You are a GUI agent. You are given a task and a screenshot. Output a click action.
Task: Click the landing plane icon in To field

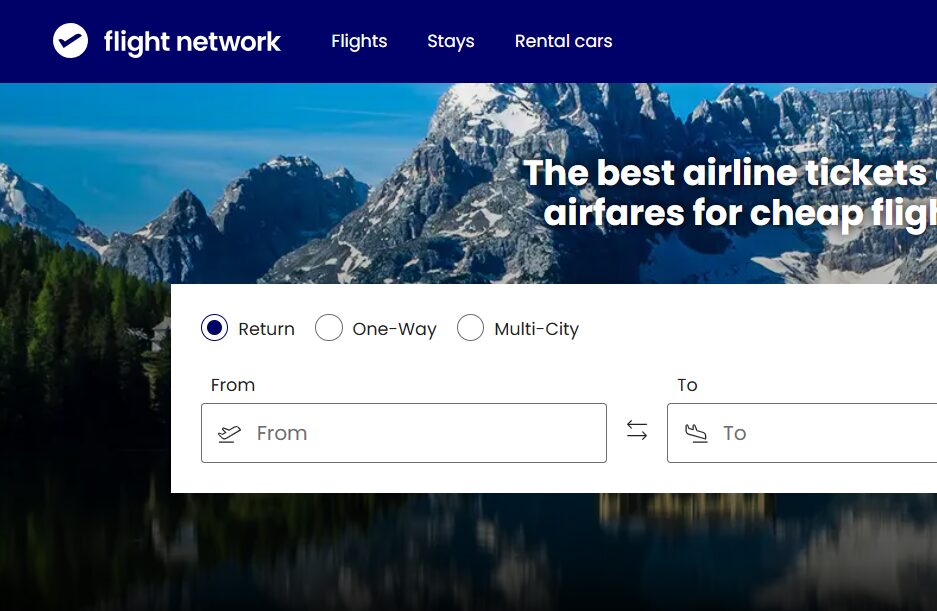696,433
